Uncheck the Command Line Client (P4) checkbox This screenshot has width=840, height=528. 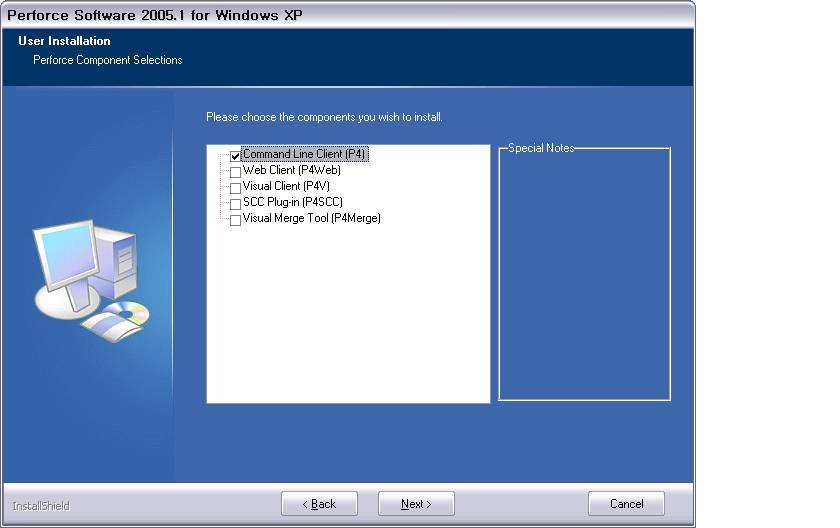235,156
